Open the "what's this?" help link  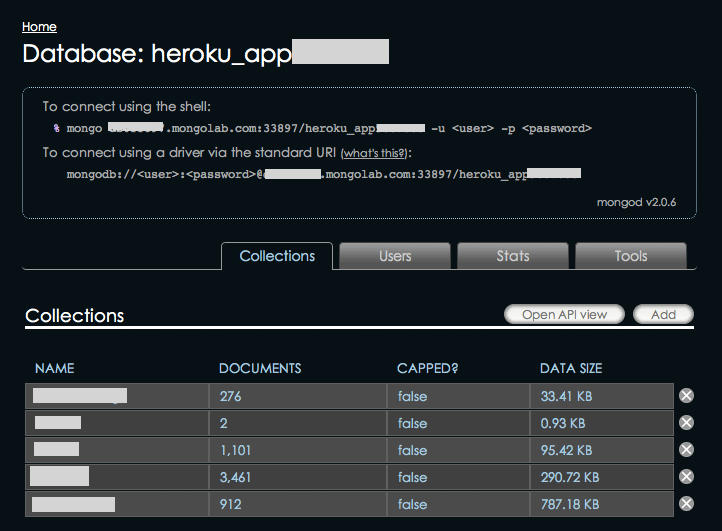point(375,153)
